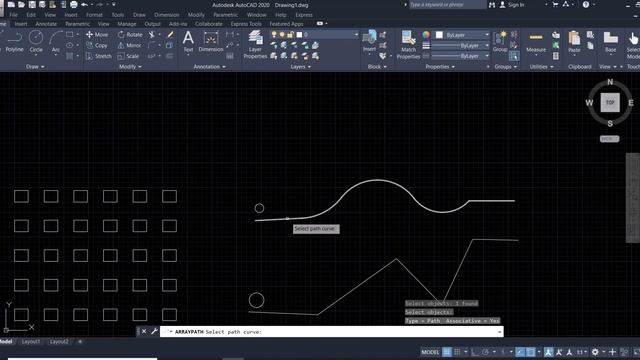The image size is (640, 360).
Task: Click the white ByLayer color swatch
Action: [439, 35]
